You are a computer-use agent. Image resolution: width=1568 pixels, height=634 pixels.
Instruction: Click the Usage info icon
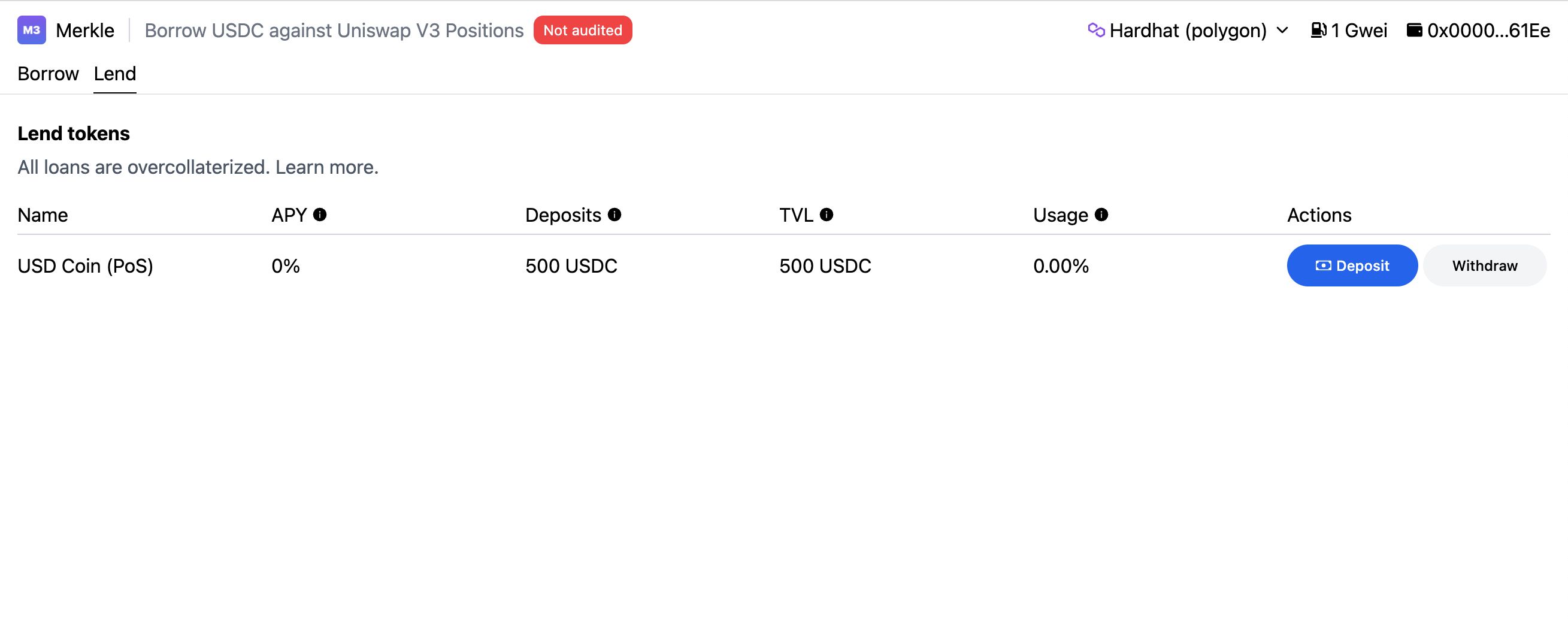click(x=1101, y=215)
